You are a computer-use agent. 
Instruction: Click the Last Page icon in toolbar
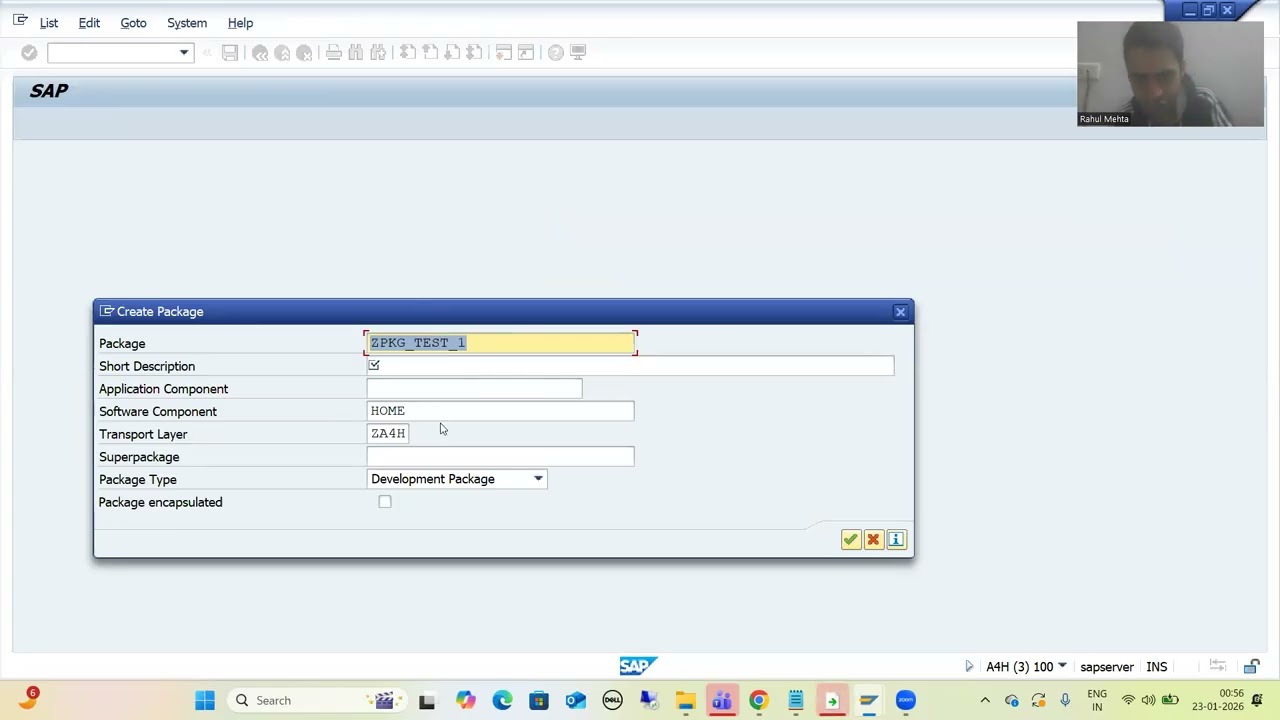(474, 52)
